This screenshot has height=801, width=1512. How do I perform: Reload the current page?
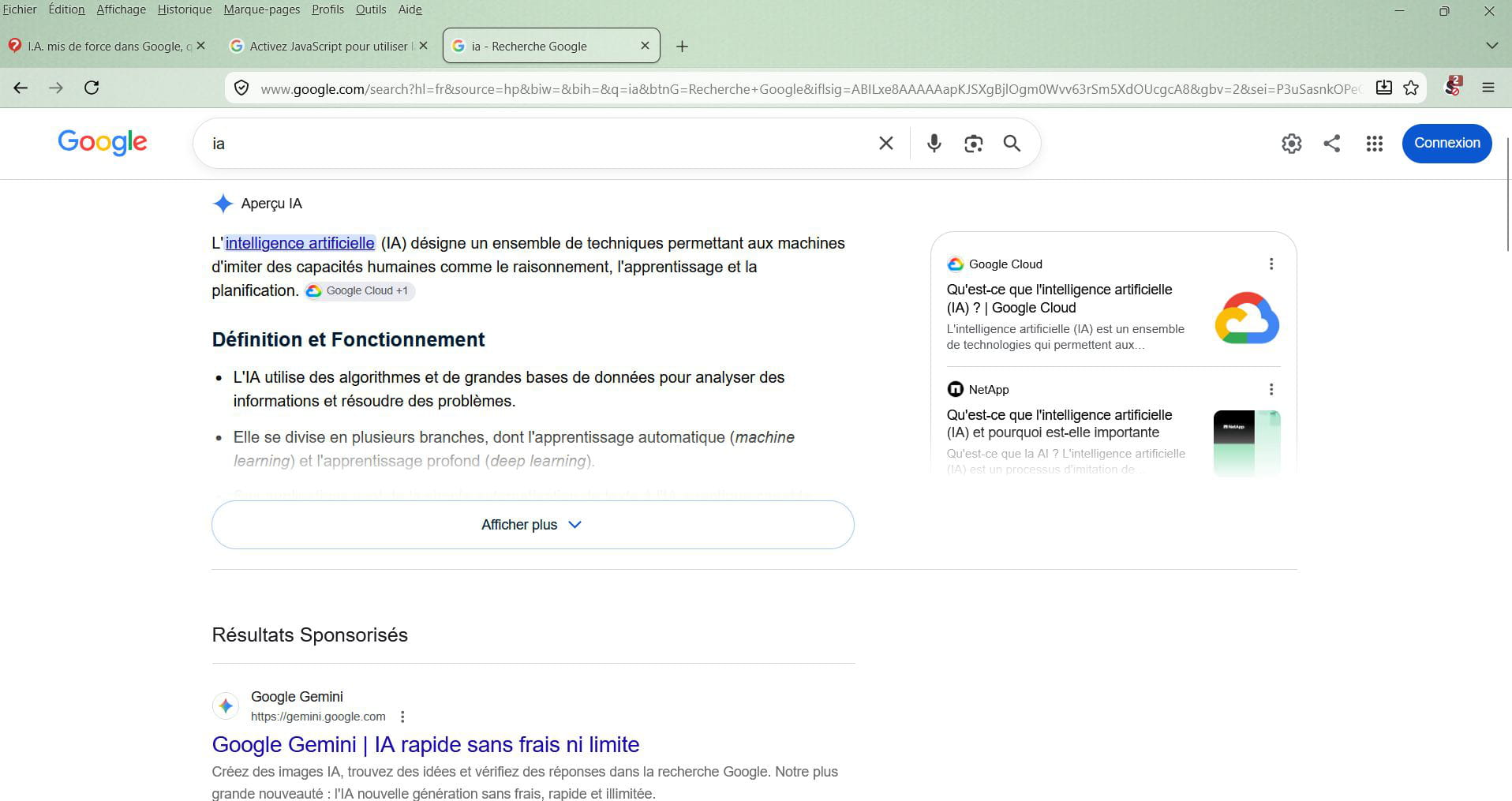pyautogui.click(x=92, y=88)
